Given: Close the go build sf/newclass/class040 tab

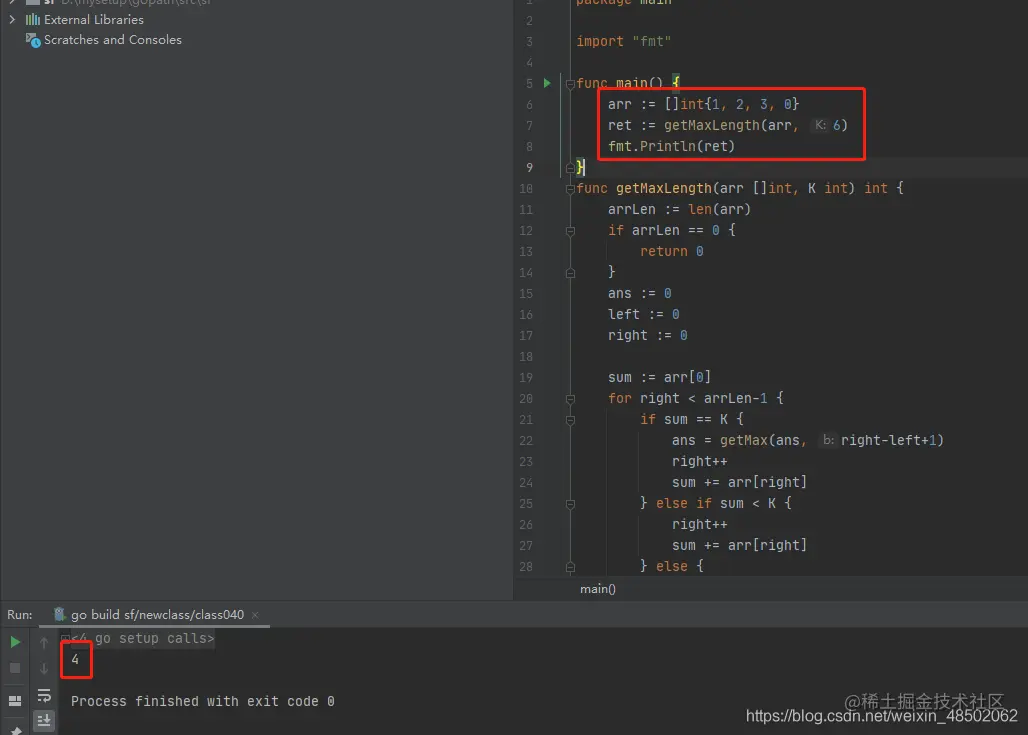Looking at the screenshot, I should [255, 615].
